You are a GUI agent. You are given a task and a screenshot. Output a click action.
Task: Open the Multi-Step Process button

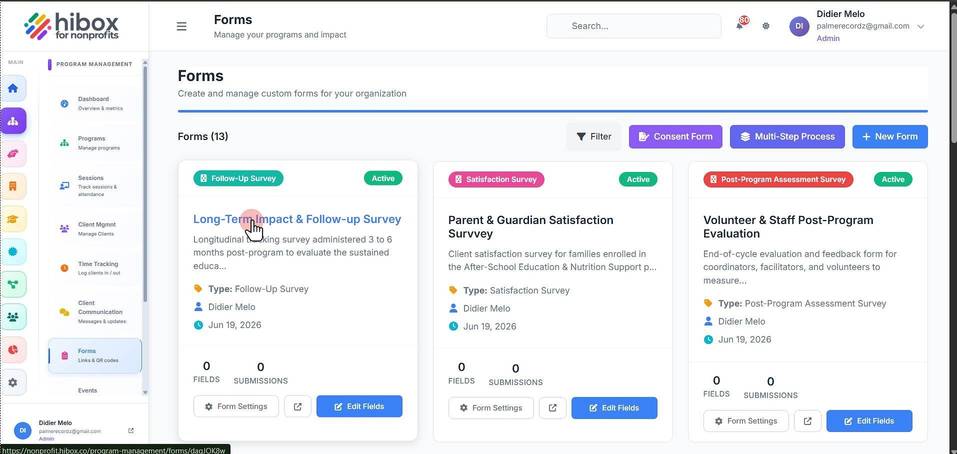click(787, 137)
